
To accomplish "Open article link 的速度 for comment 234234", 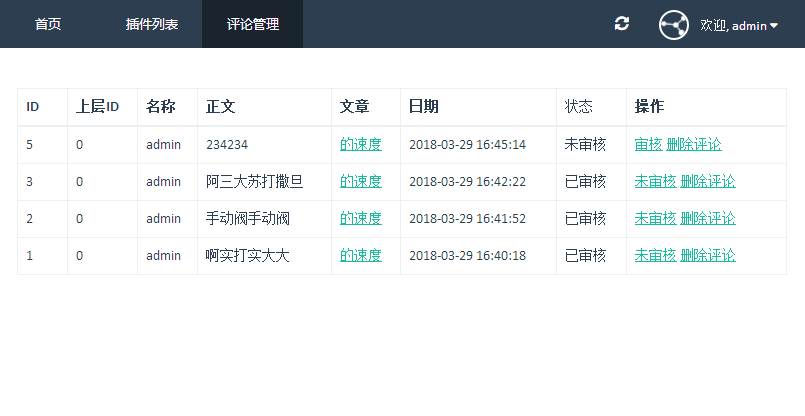I will coord(360,144).
